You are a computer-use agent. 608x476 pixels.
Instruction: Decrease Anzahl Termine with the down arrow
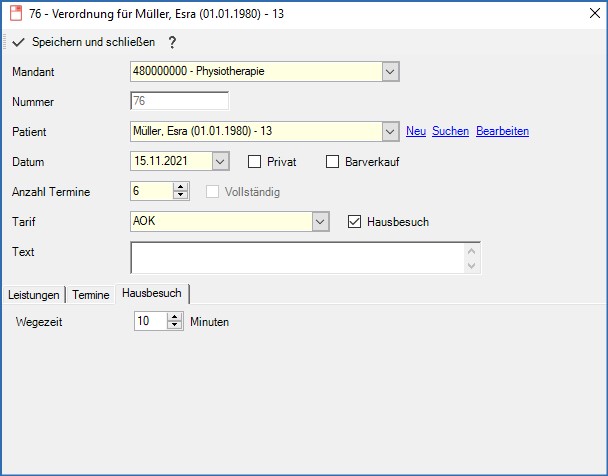coord(180,196)
